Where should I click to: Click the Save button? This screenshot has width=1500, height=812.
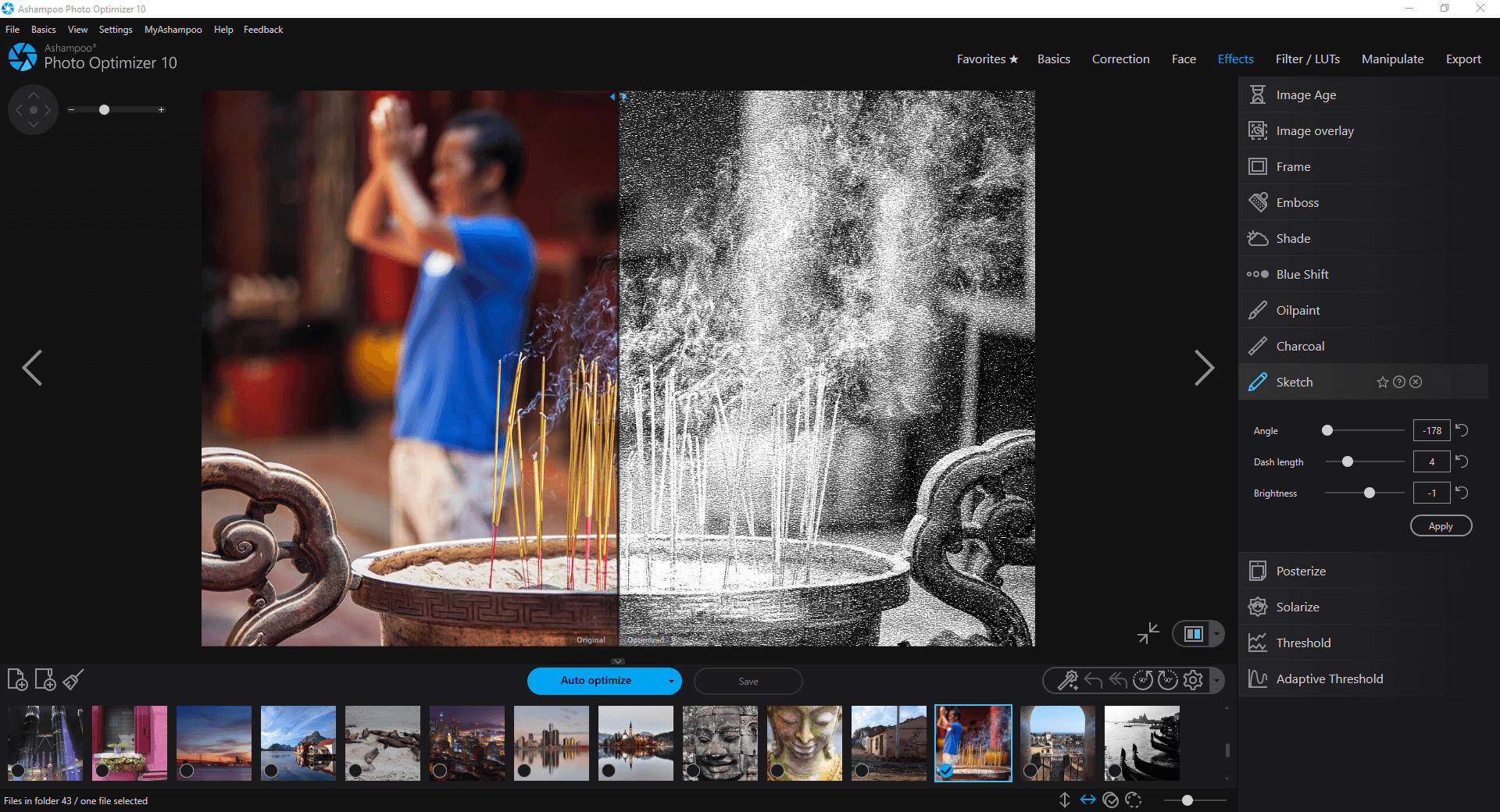point(748,681)
